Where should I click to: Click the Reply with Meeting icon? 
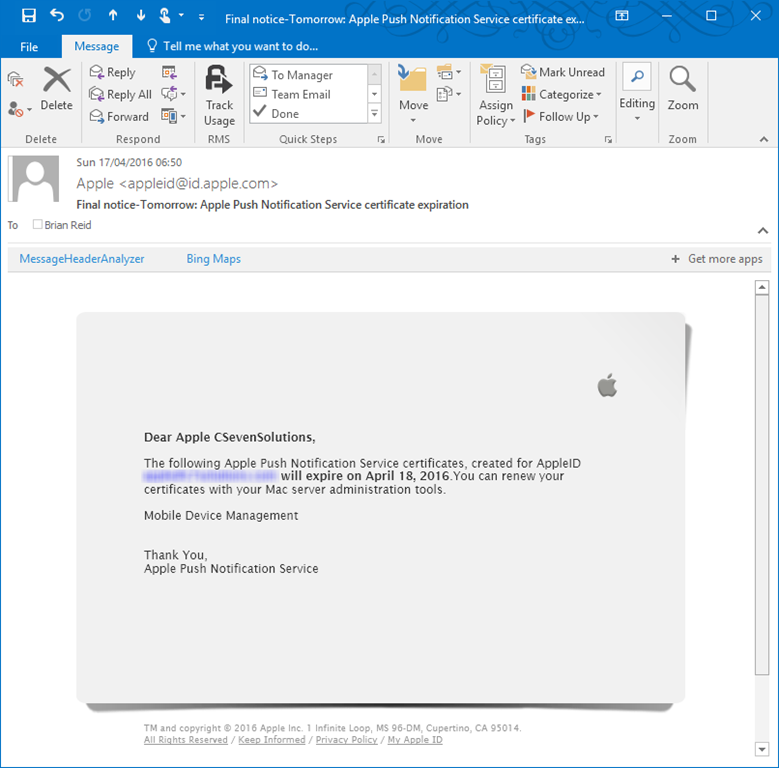(x=169, y=73)
